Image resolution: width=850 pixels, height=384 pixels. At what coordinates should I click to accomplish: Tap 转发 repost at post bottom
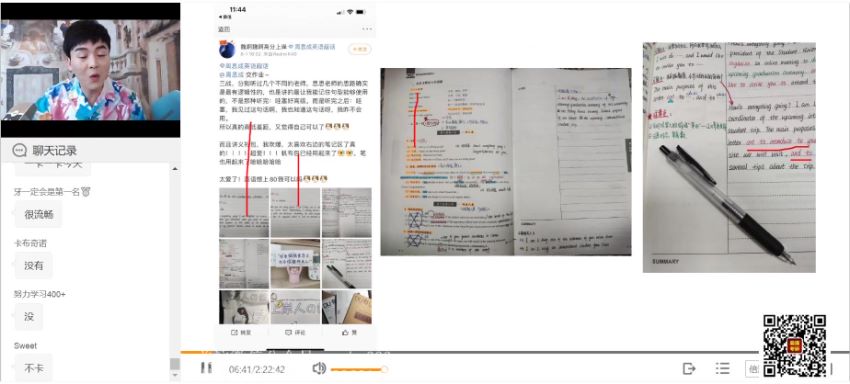241,332
